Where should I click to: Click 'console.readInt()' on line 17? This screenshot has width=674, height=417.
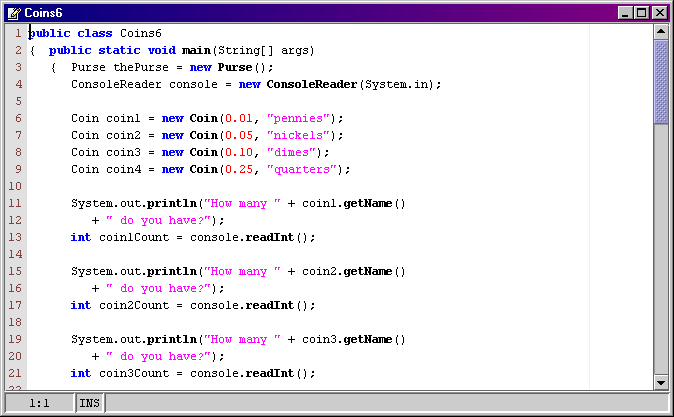point(249,305)
